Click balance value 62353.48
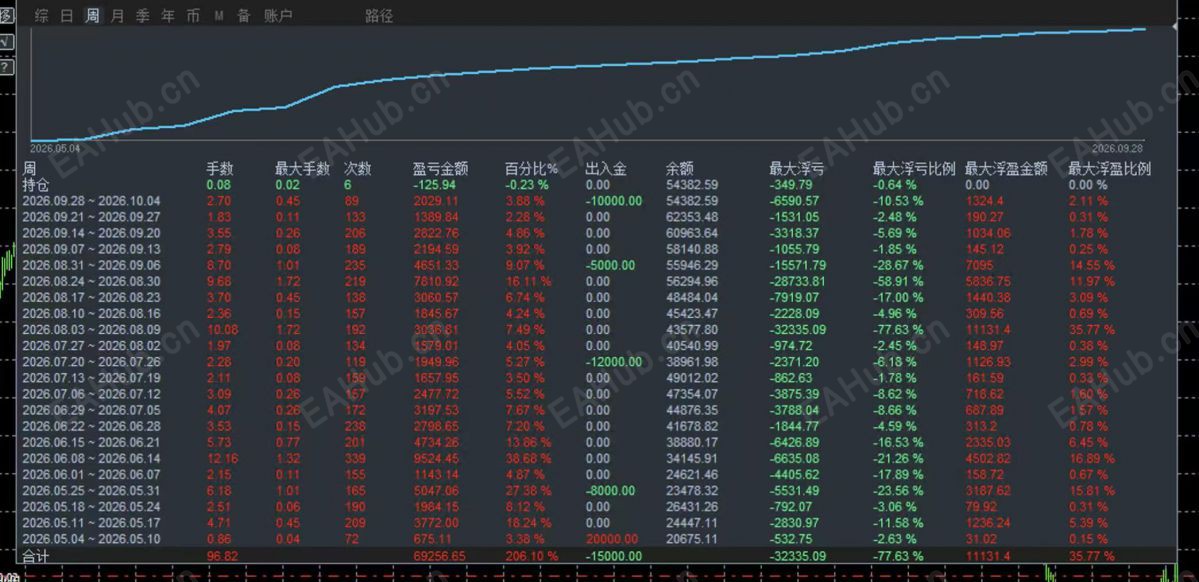 click(692, 217)
